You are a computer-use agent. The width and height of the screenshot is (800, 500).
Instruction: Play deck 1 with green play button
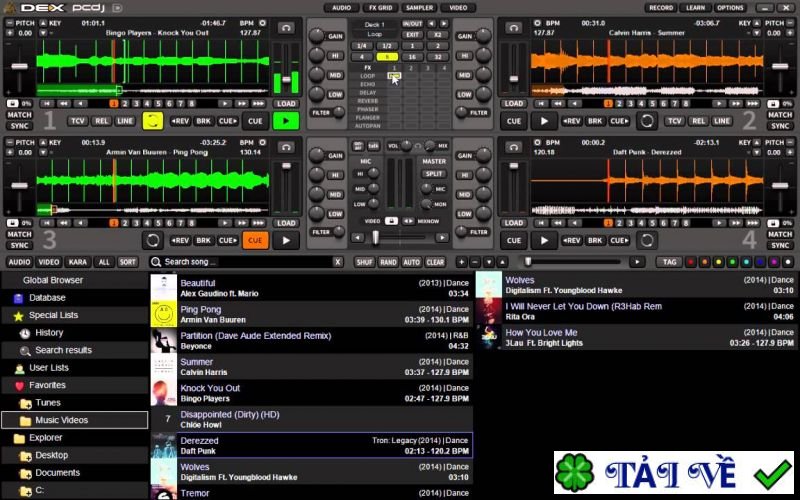[286, 121]
